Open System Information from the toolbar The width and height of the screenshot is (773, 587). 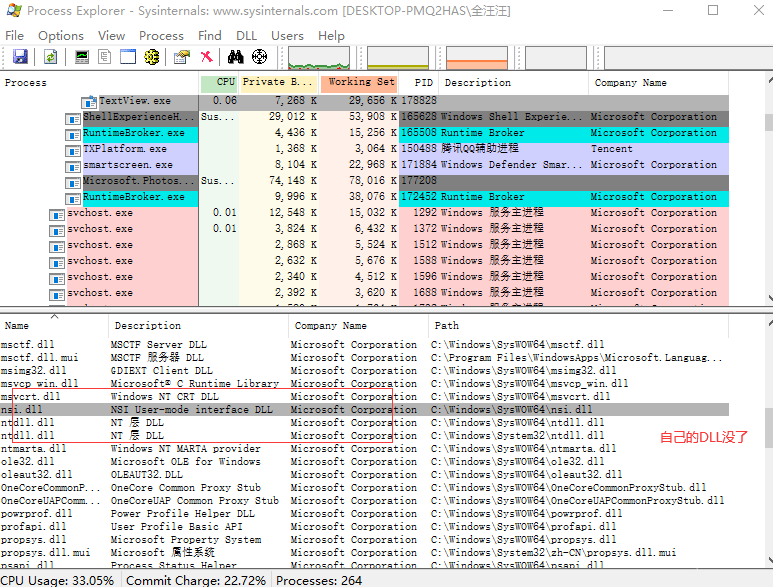[82, 57]
